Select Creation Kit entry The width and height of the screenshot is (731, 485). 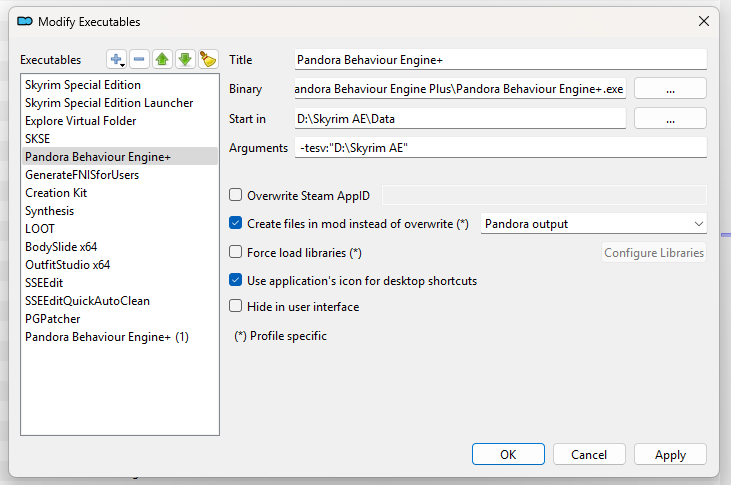(x=120, y=193)
